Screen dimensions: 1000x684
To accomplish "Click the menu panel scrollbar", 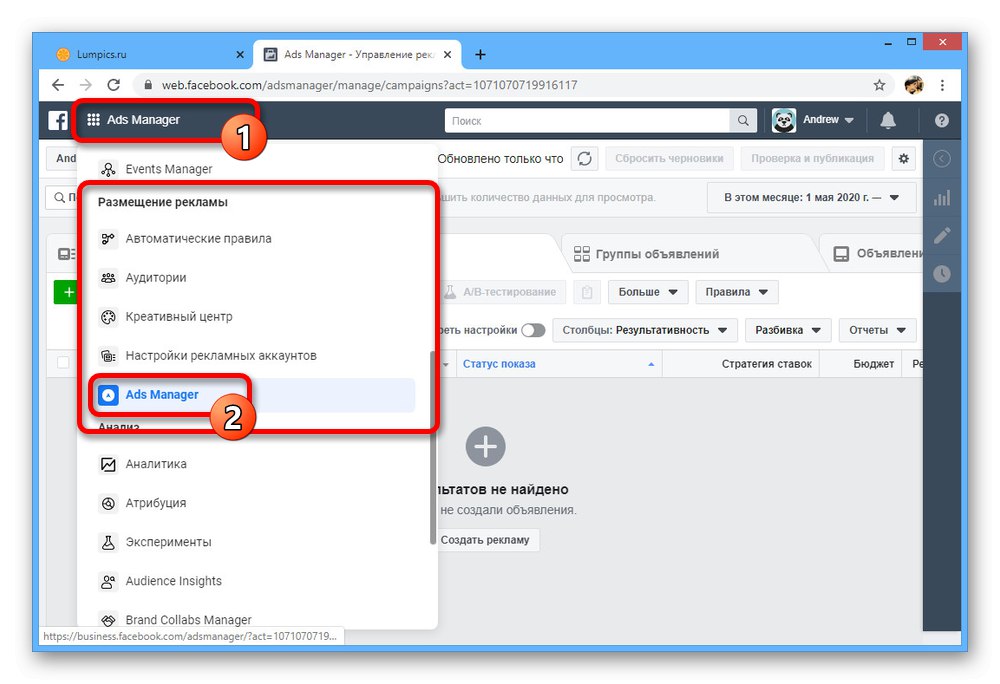I will coord(433,446).
